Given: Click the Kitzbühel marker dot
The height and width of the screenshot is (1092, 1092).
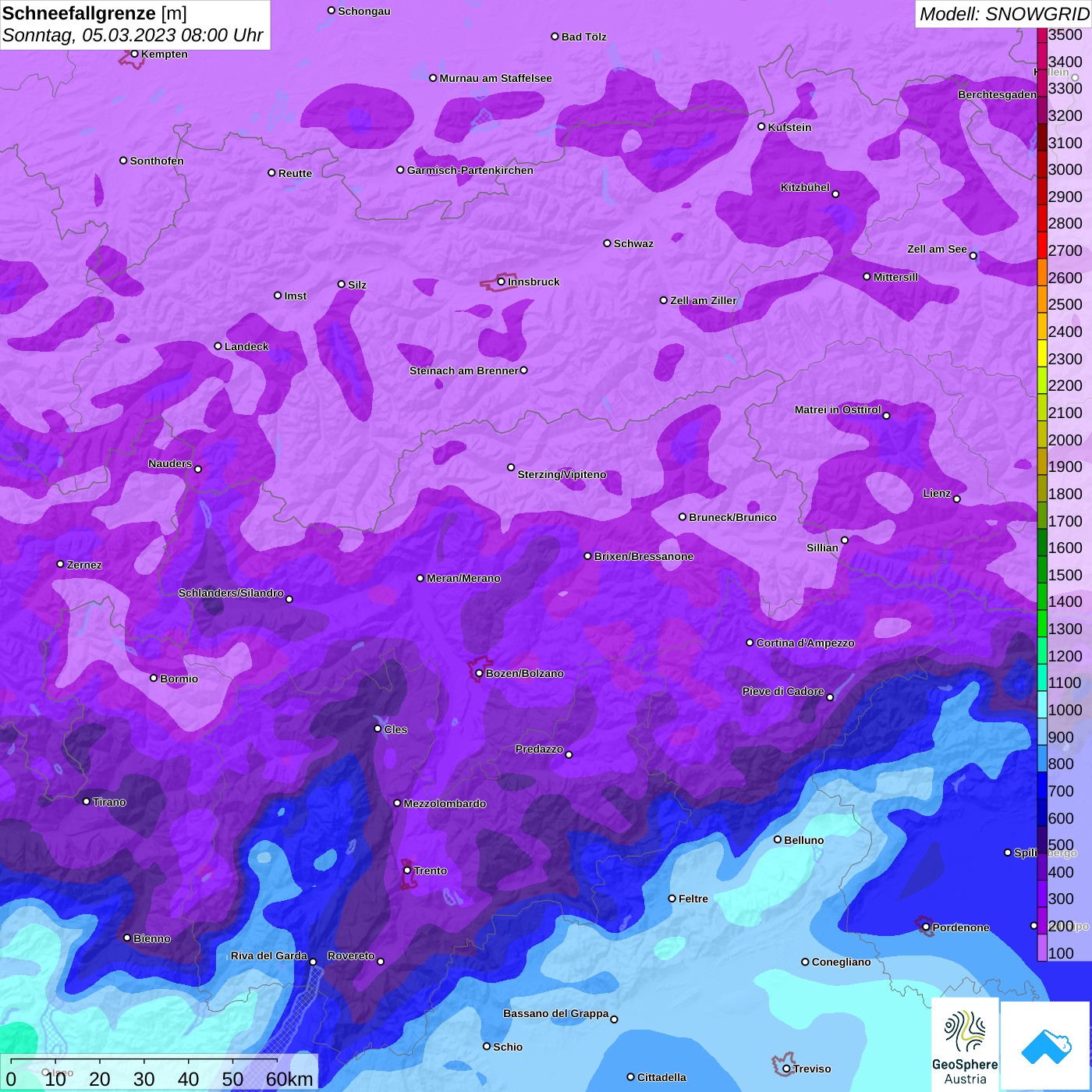Looking at the screenshot, I should [835, 193].
